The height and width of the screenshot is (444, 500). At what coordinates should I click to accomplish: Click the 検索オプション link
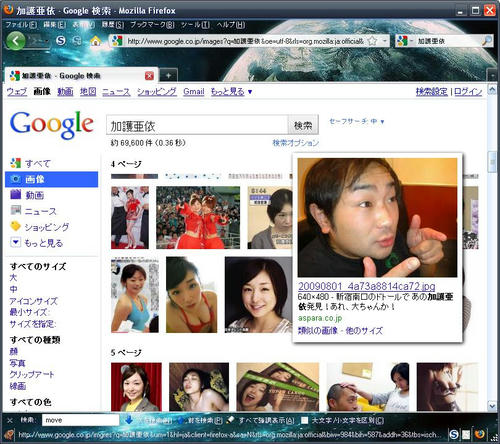296,143
